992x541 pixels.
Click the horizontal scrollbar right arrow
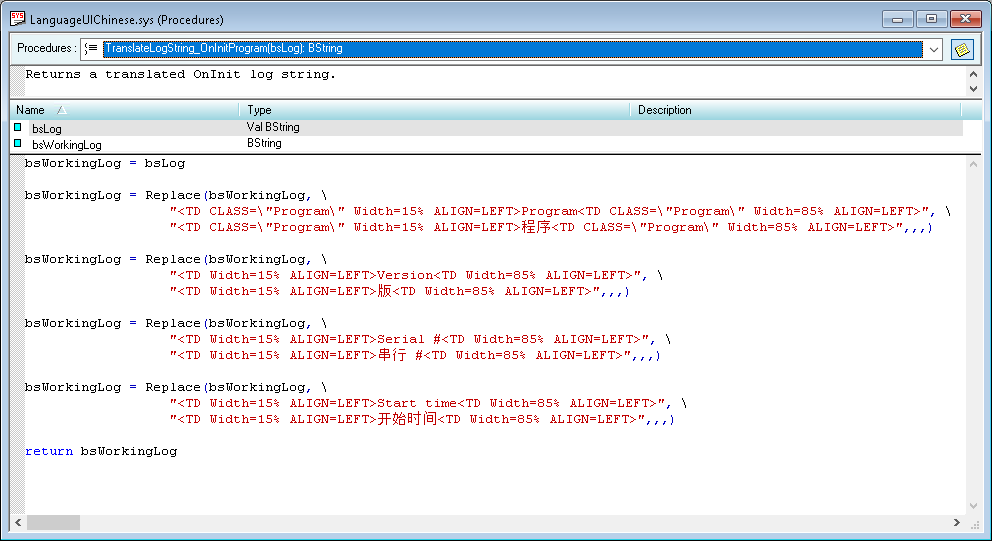pyautogui.click(x=957, y=523)
